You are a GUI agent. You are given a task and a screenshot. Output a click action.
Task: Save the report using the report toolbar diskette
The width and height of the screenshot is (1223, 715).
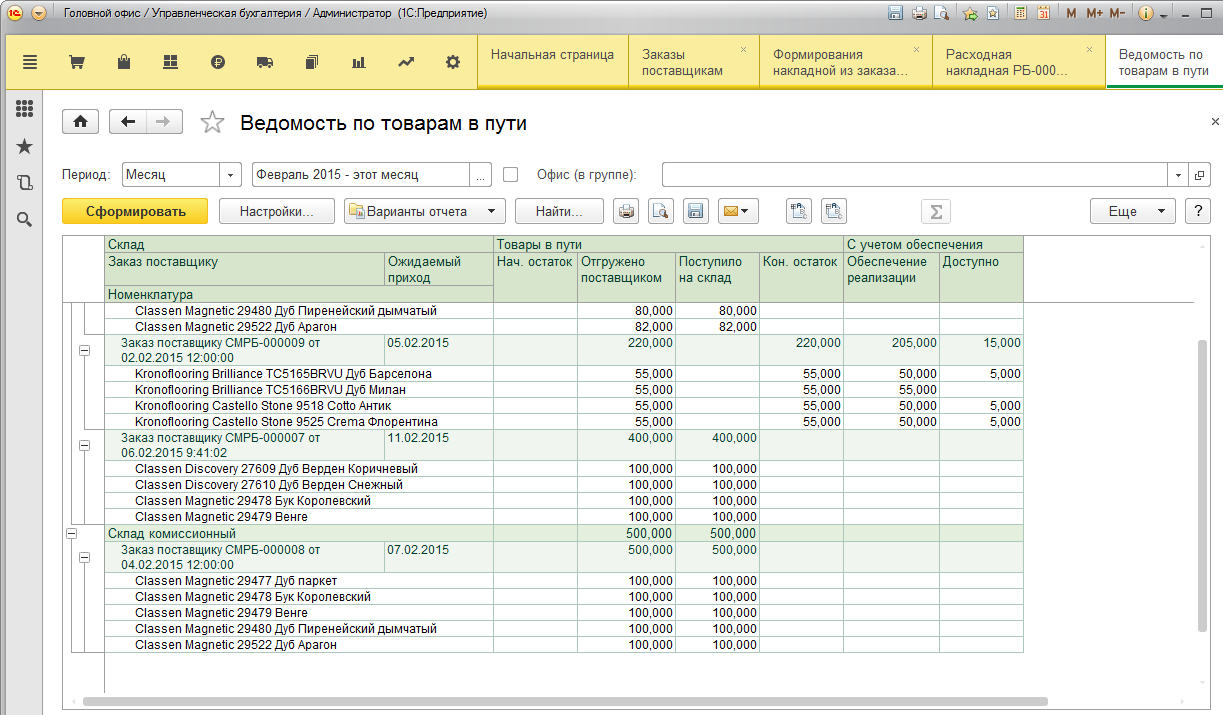pos(695,211)
